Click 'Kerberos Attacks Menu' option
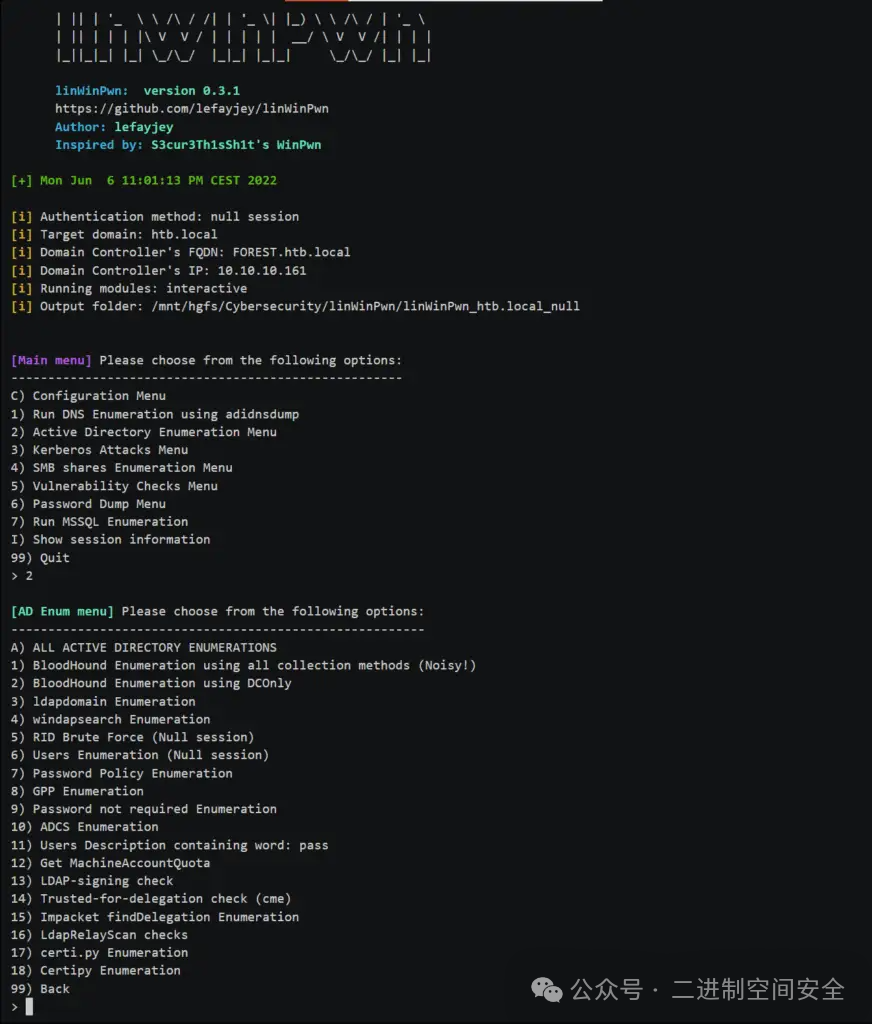 (99, 450)
